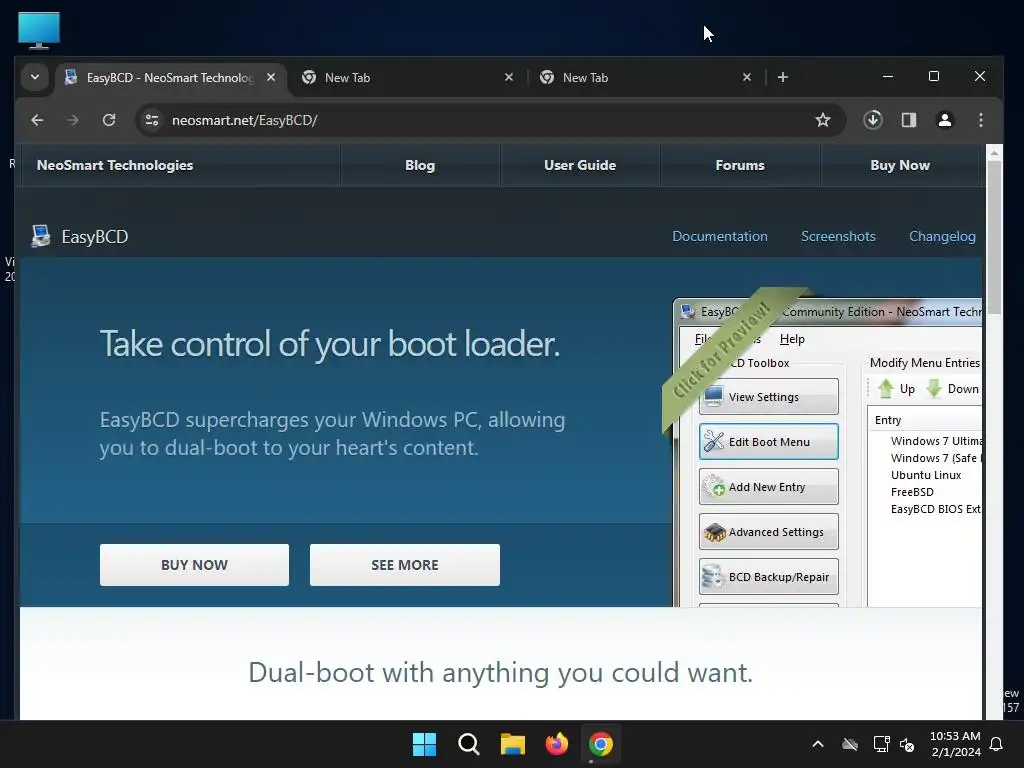Open Chrome downloads icon
1024x768 pixels.
coord(873,120)
